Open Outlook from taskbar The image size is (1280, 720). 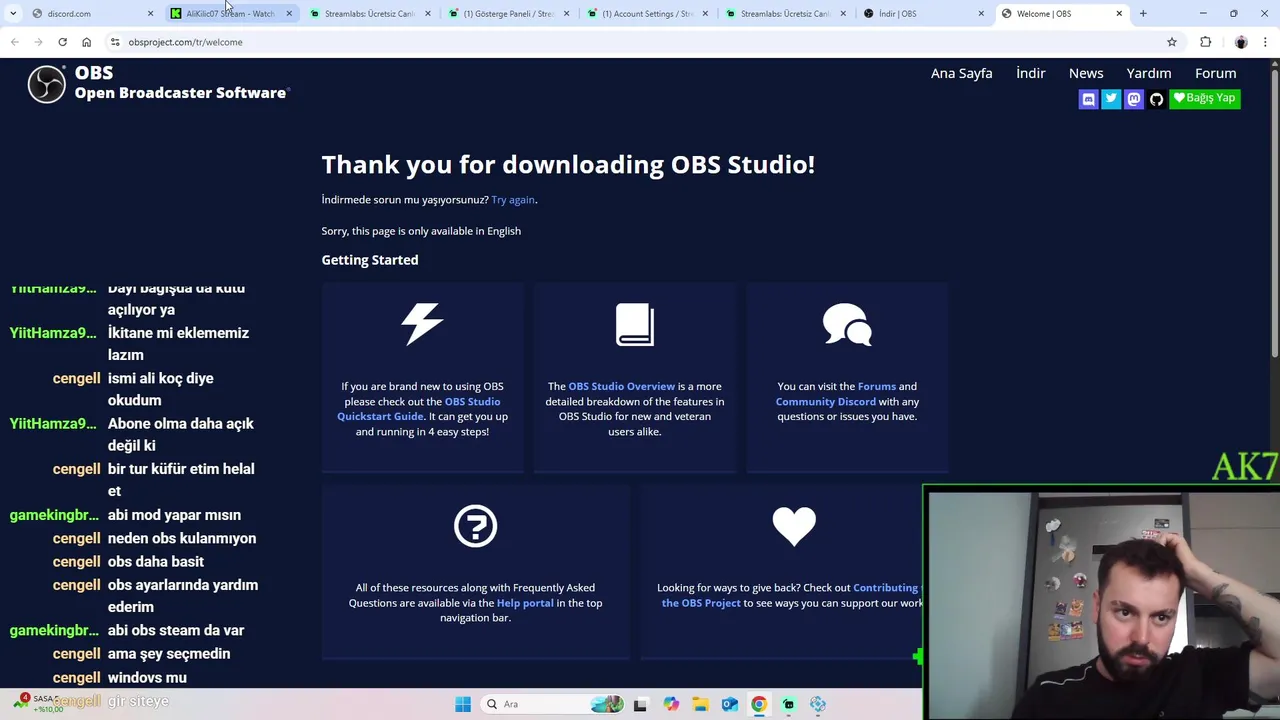pos(730,704)
